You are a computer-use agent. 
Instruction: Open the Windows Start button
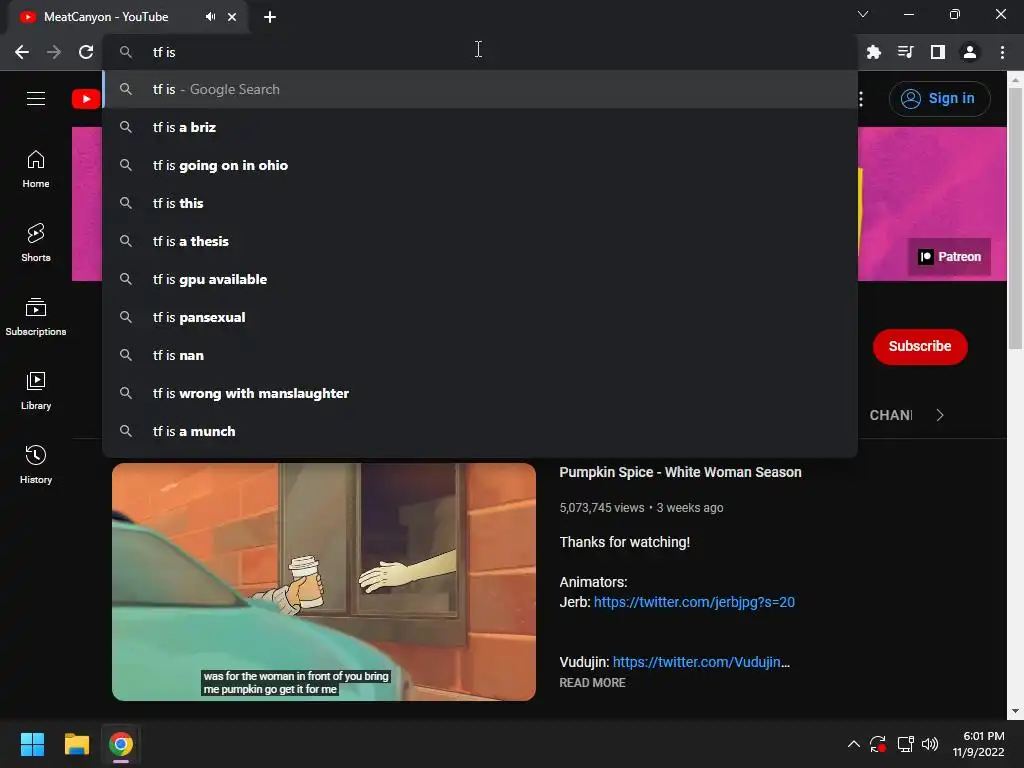point(32,744)
